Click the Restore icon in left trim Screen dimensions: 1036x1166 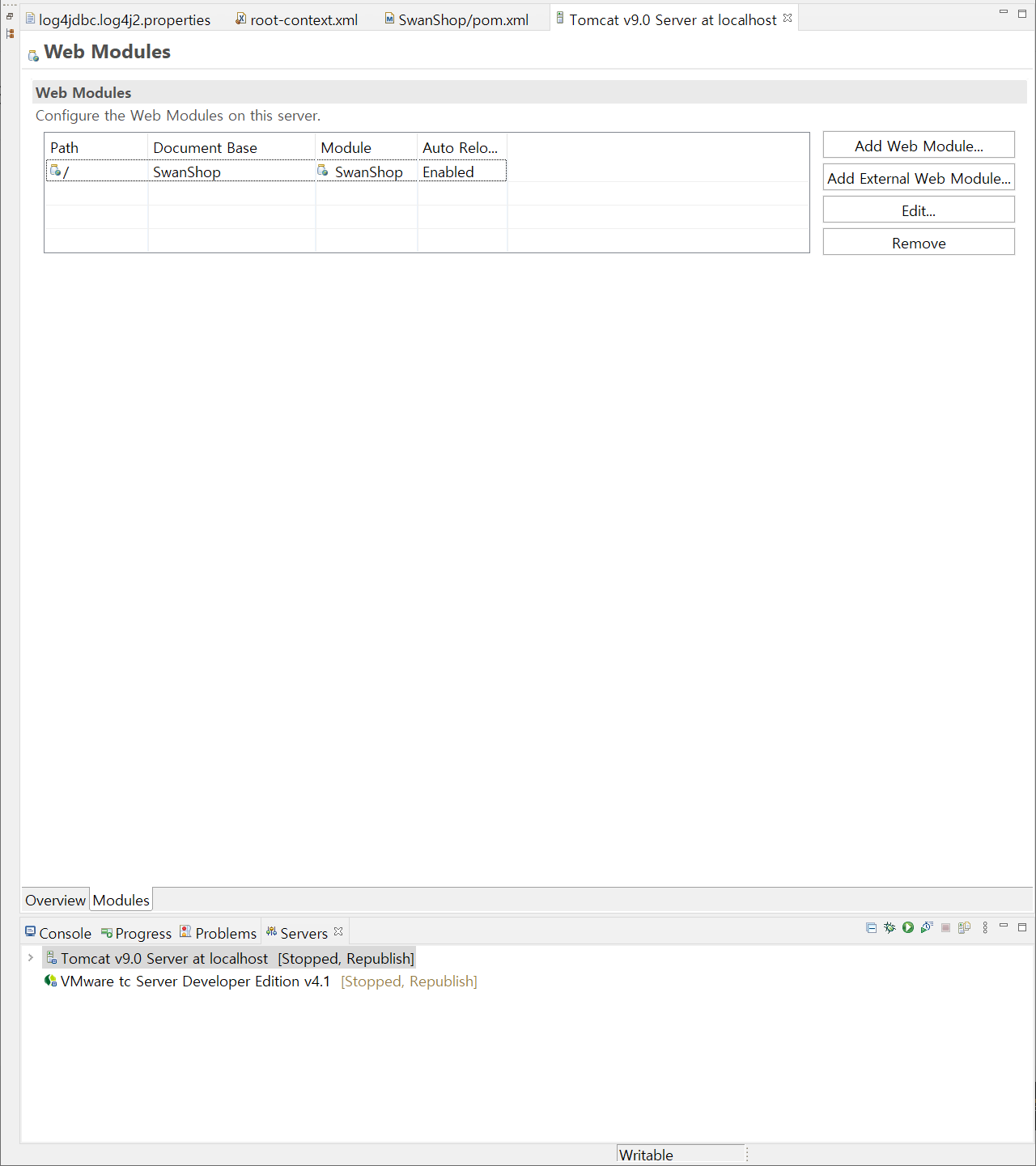click(x=10, y=16)
